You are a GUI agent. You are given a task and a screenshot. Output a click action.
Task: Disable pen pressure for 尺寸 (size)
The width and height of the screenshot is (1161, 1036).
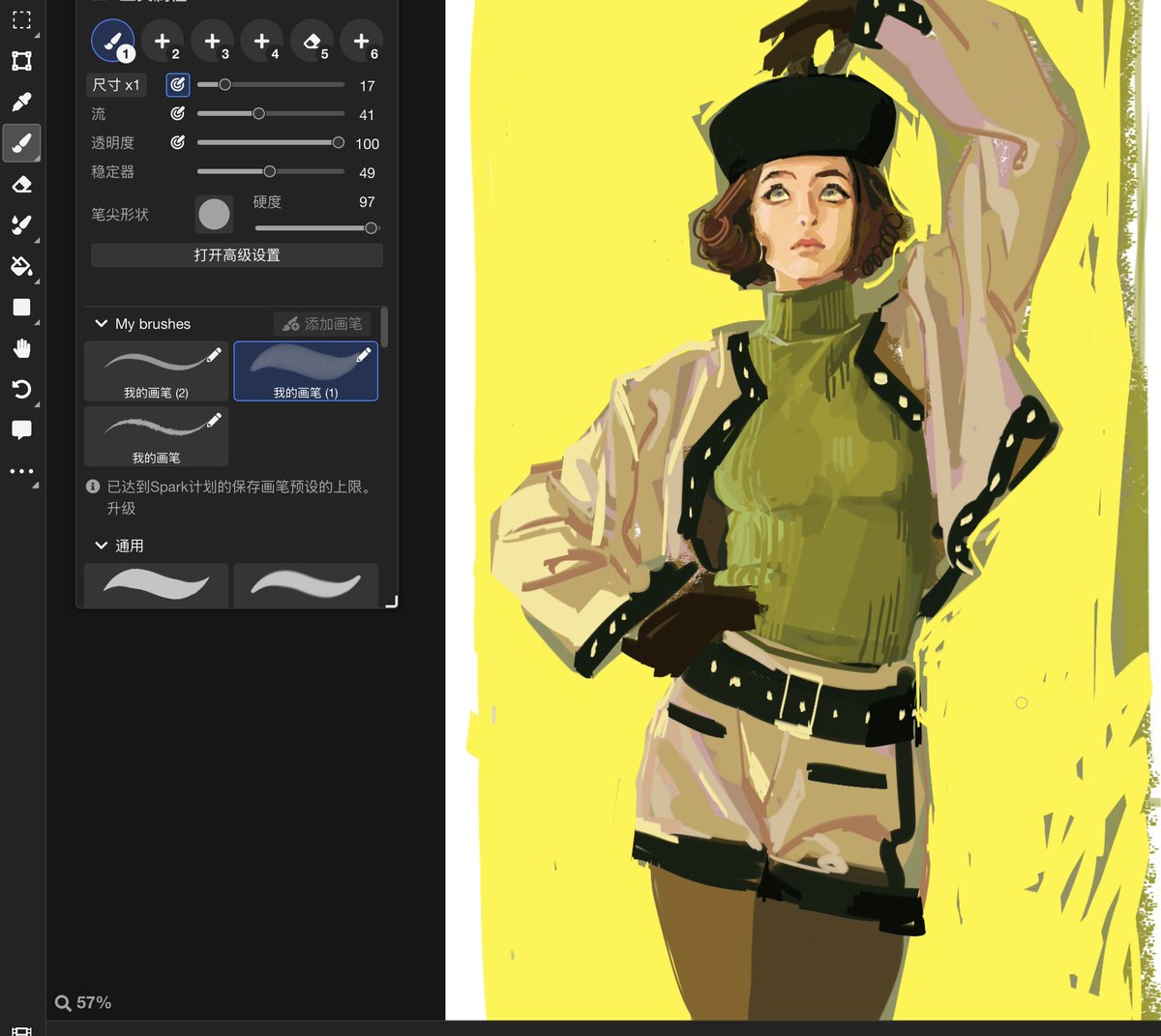(178, 84)
